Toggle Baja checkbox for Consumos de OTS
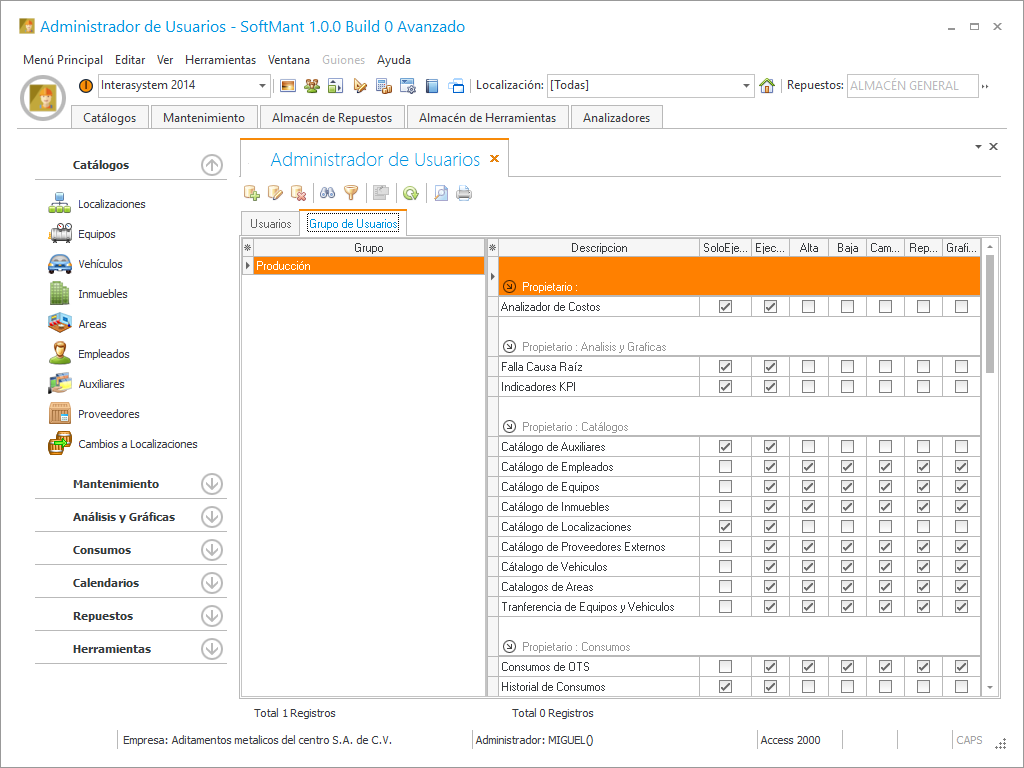This screenshot has width=1024, height=768. 847,667
